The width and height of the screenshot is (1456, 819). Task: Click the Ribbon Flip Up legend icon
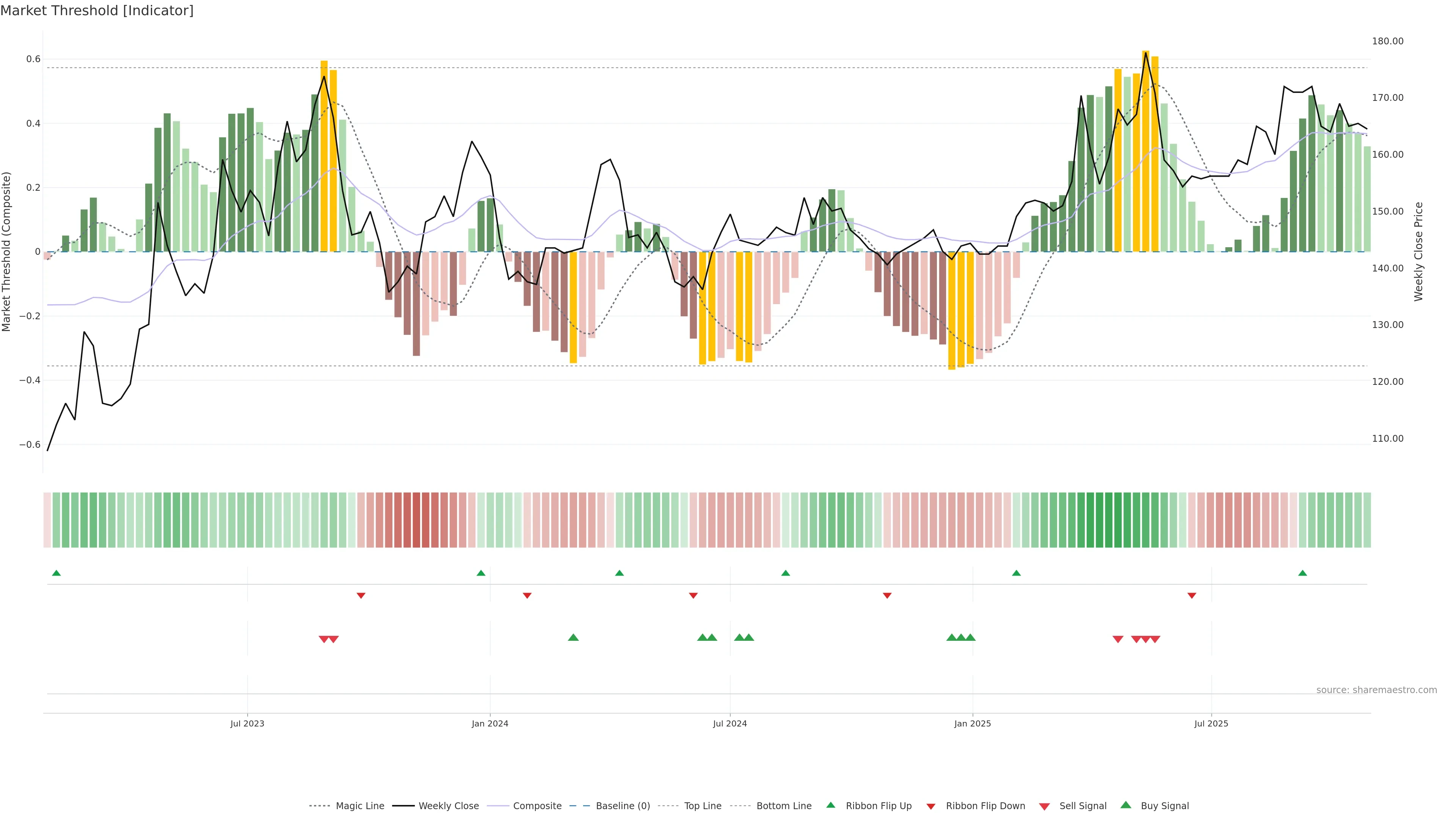tap(830, 805)
